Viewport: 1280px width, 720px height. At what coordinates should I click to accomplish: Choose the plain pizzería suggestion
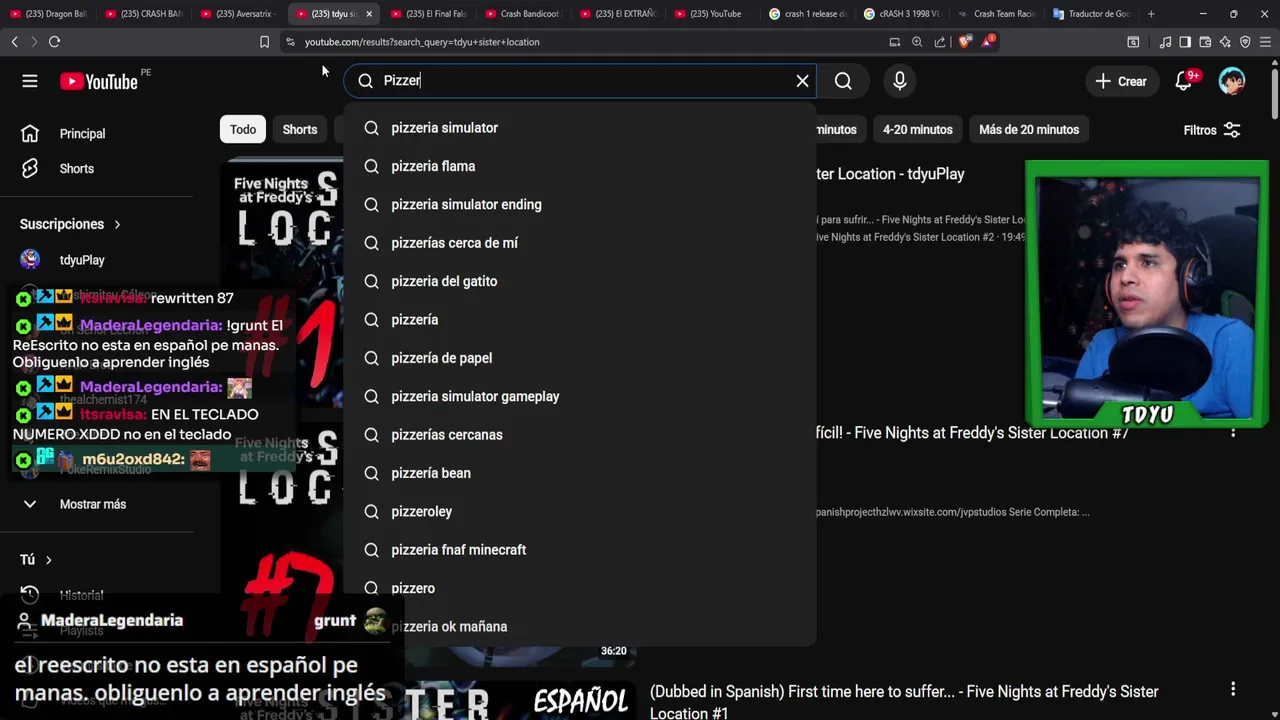tap(580, 319)
